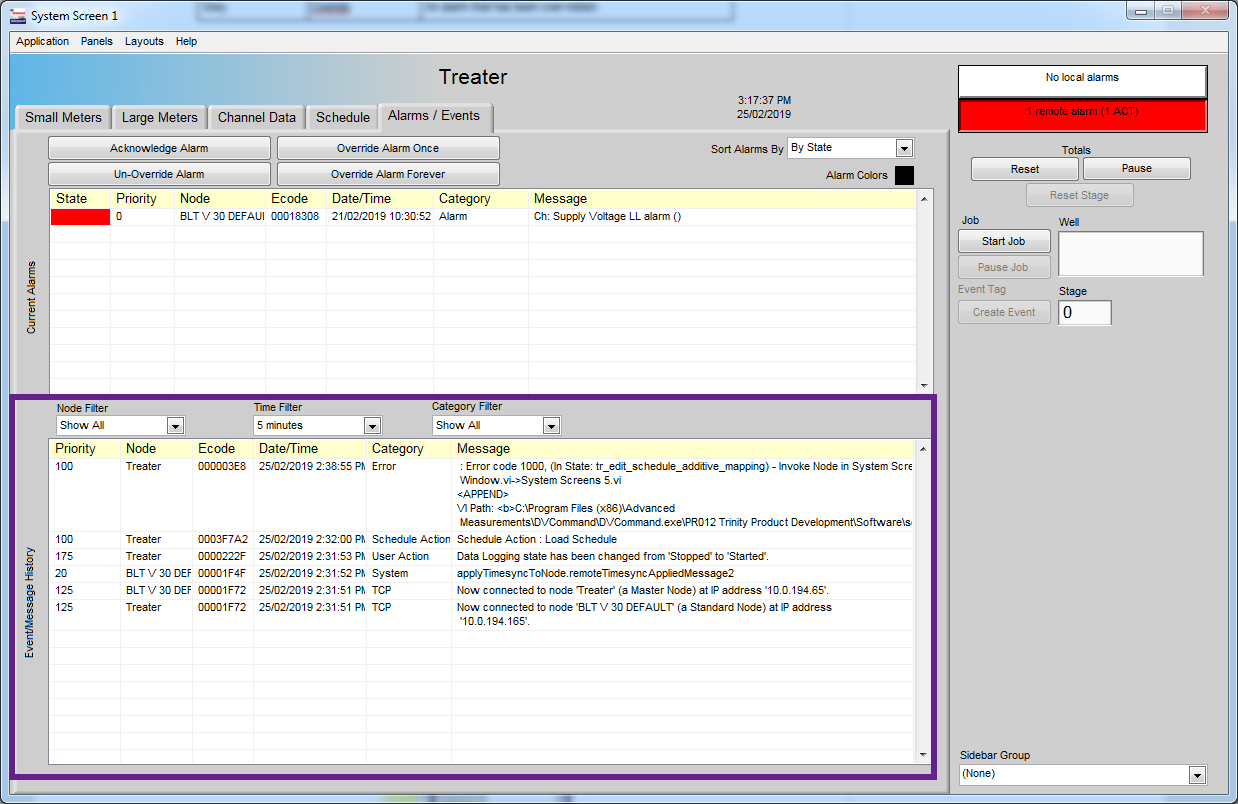Open the Application menu
The width and height of the screenshot is (1238, 804).
point(42,41)
